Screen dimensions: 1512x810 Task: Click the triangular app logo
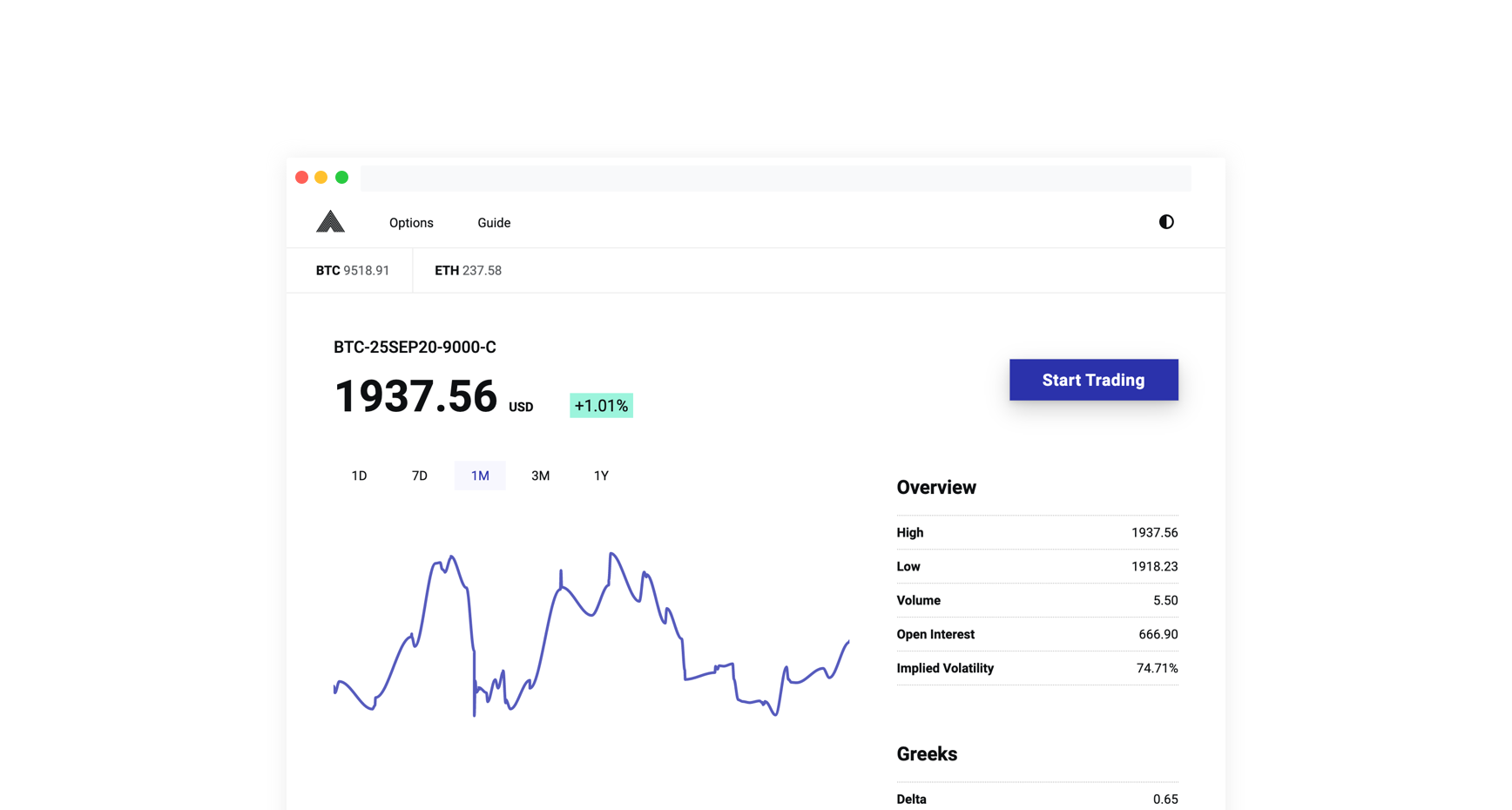tap(330, 222)
